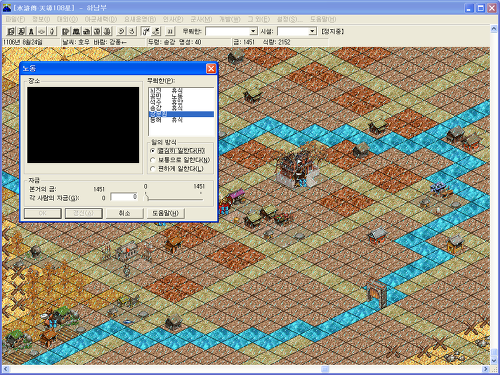Open the 무뢰한 dropdown in the toolbar
The image size is (500, 375).
253,31
